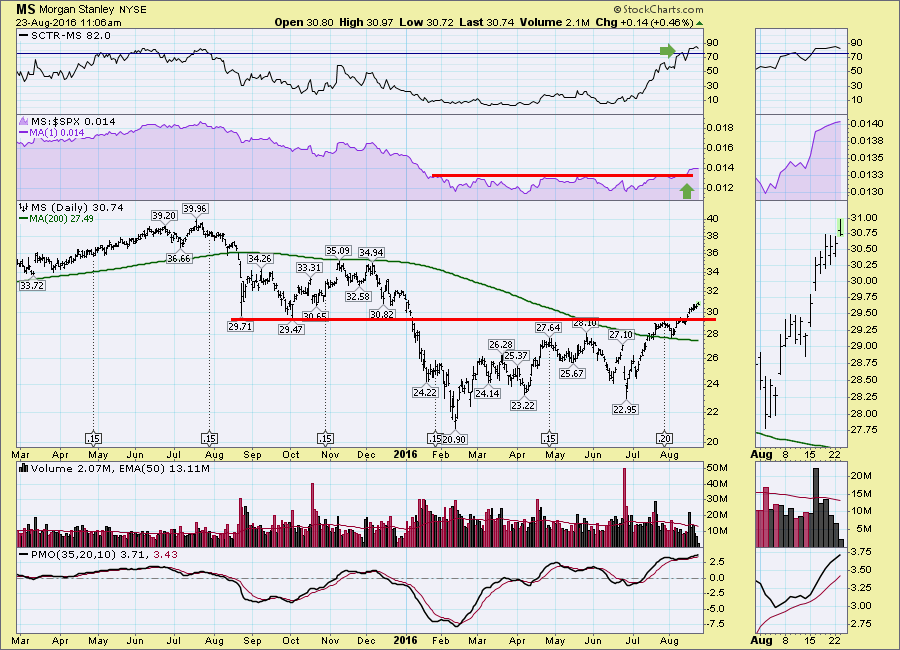Click the 29.71 price low label
This screenshot has height=650, width=900.
(240, 326)
